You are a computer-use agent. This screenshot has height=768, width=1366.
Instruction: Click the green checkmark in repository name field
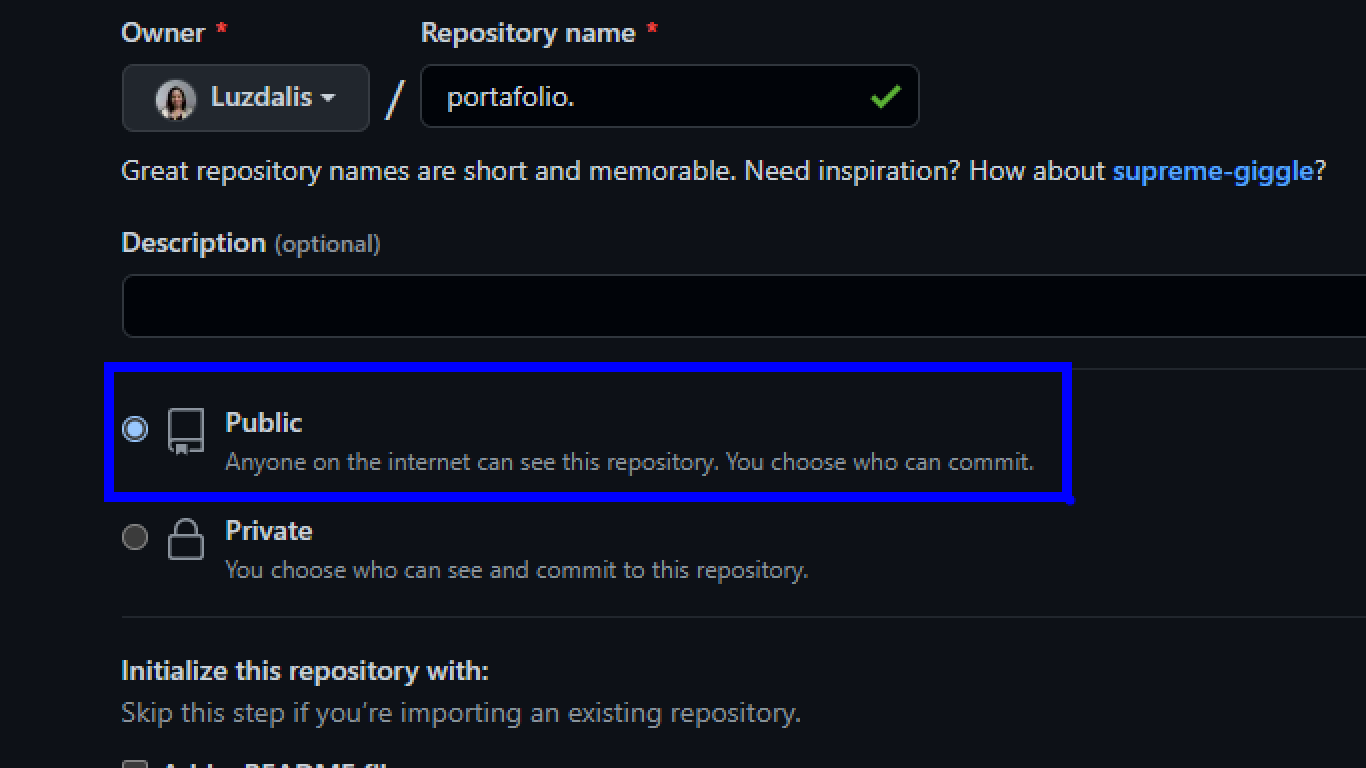(x=885, y=97)
